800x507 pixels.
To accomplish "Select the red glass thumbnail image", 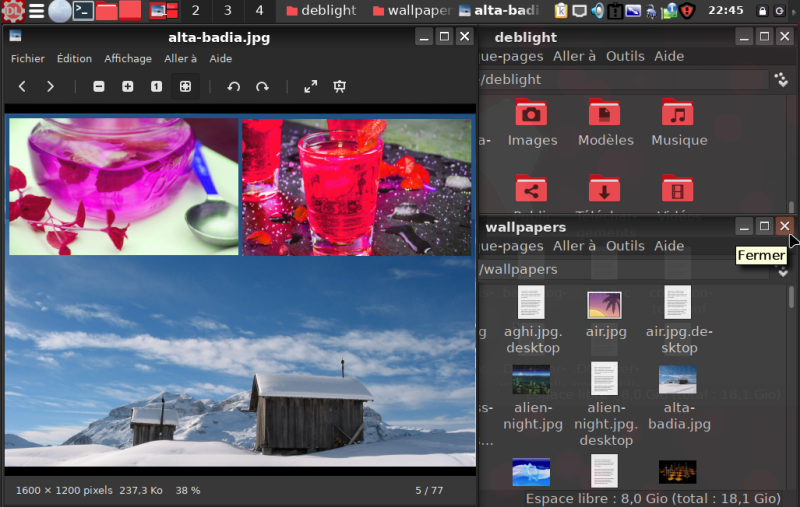I will pos(357,187).
